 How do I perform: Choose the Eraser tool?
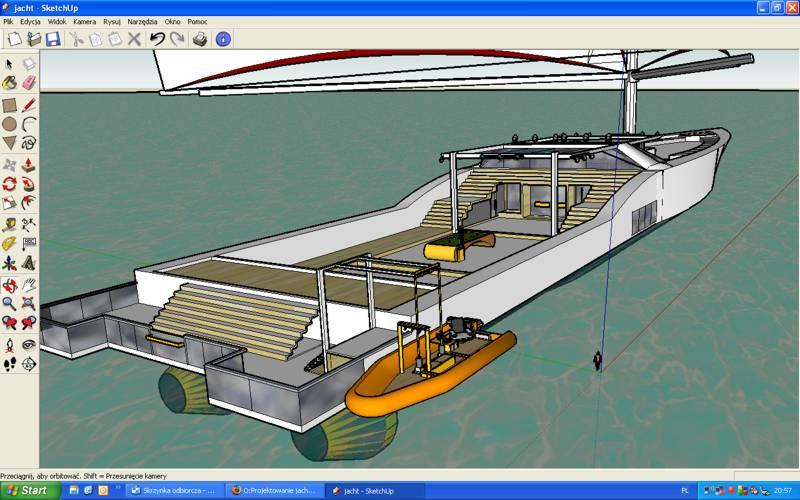pyautogui.click(x=28, y=83)
